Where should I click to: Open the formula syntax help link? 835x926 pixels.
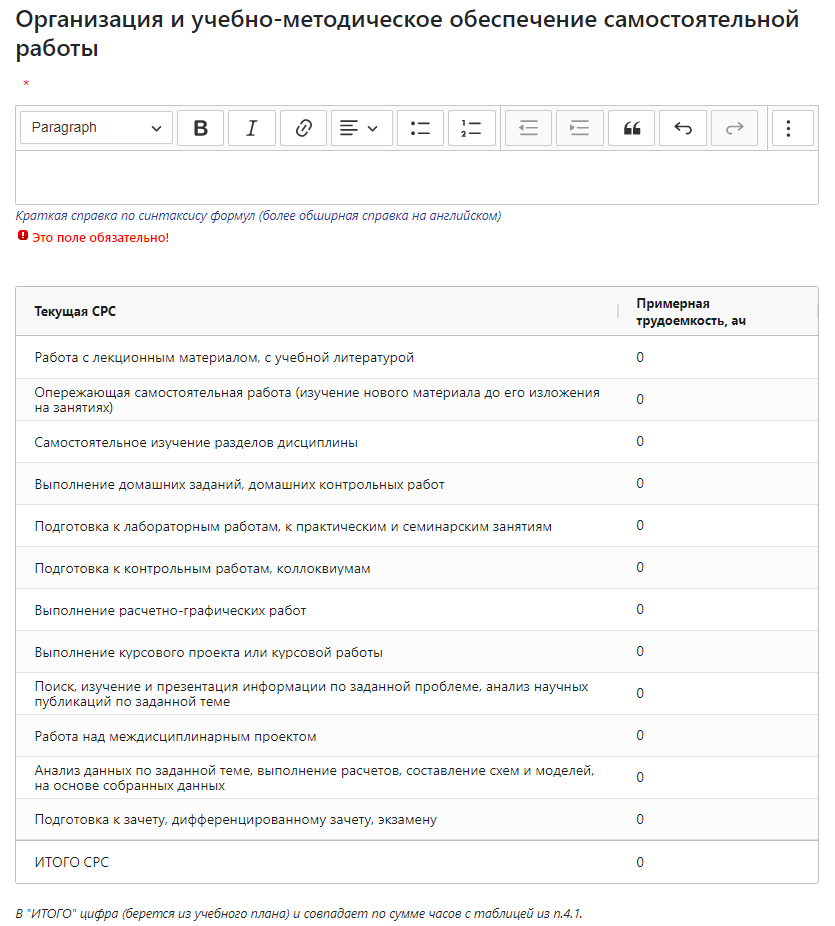point(258,216)
